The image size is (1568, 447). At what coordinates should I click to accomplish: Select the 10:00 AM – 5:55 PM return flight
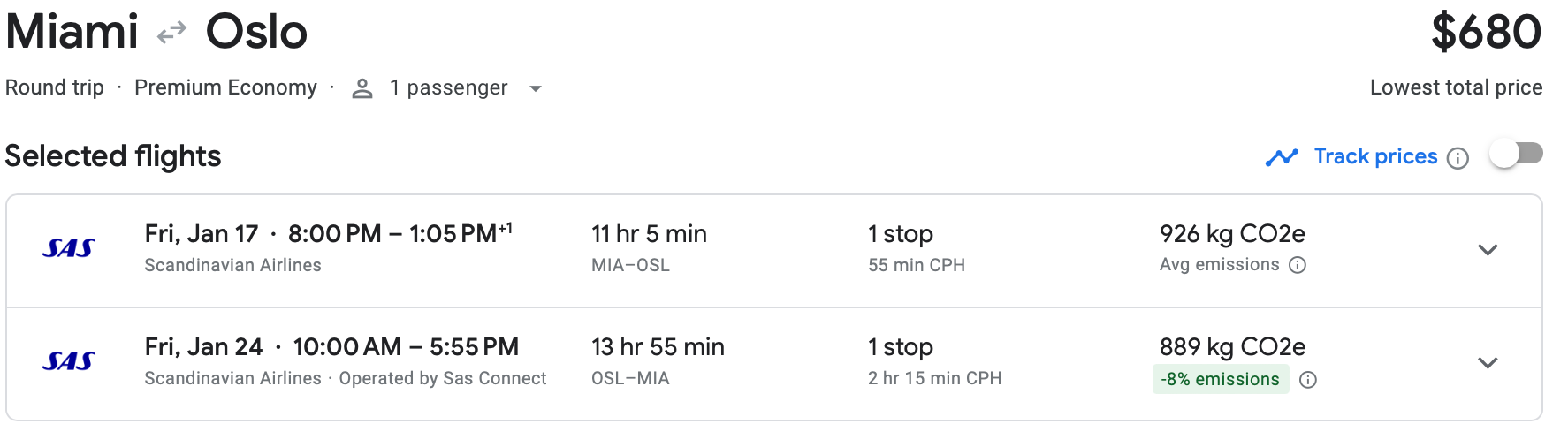[406, 347]
